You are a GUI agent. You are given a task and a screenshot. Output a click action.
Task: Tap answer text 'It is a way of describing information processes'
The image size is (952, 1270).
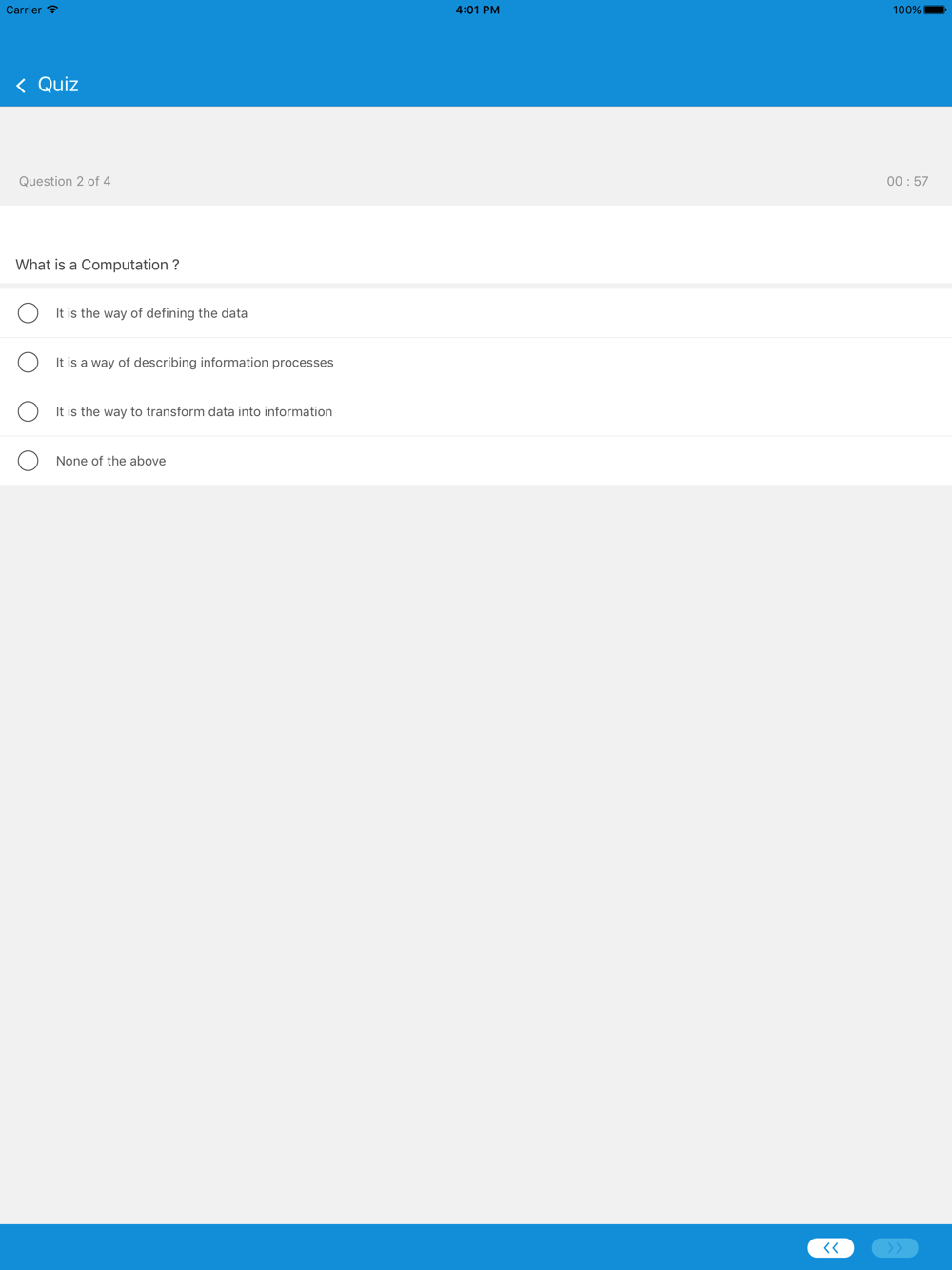194,363
